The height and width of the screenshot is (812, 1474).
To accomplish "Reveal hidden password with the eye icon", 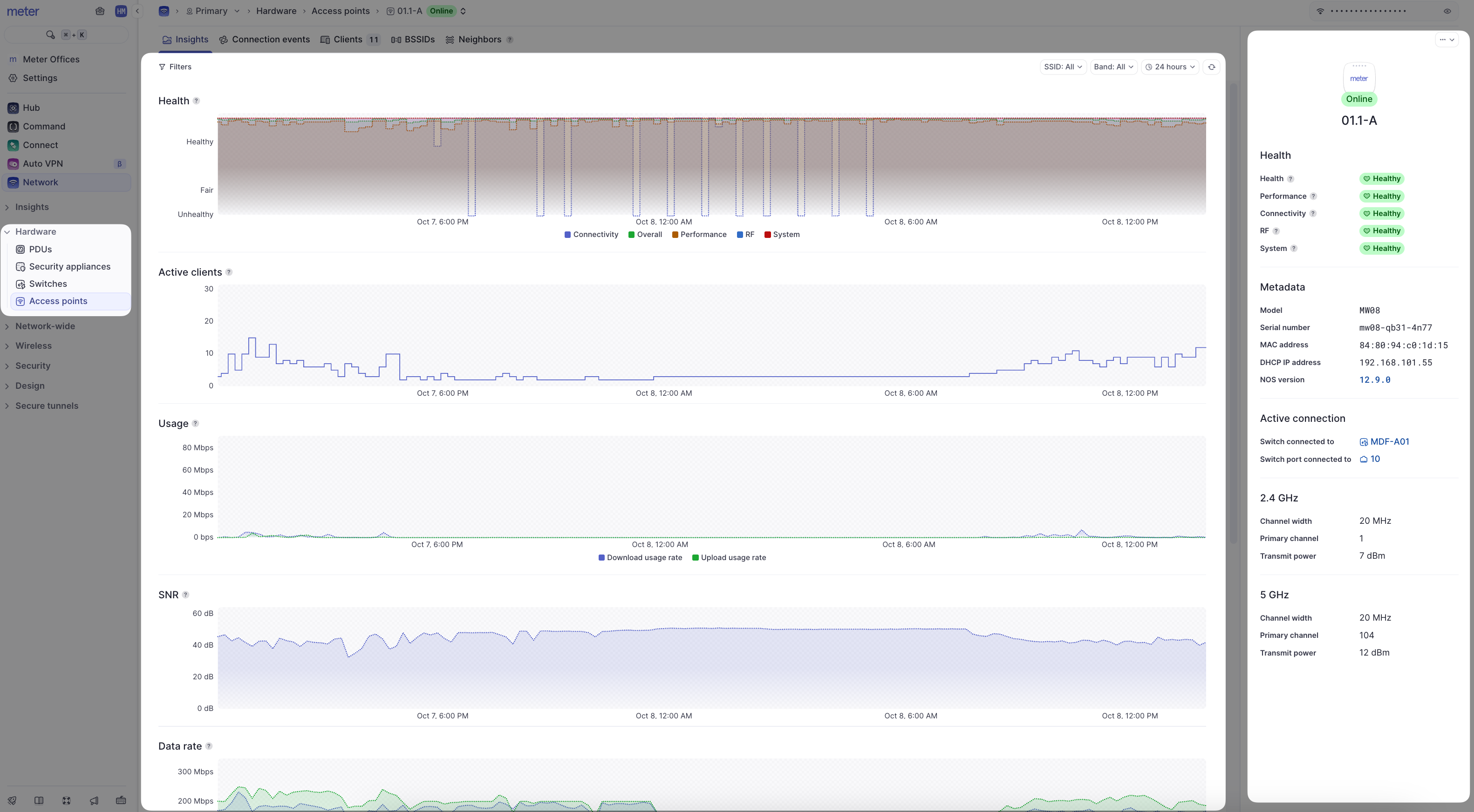I will pos(1447,11).
